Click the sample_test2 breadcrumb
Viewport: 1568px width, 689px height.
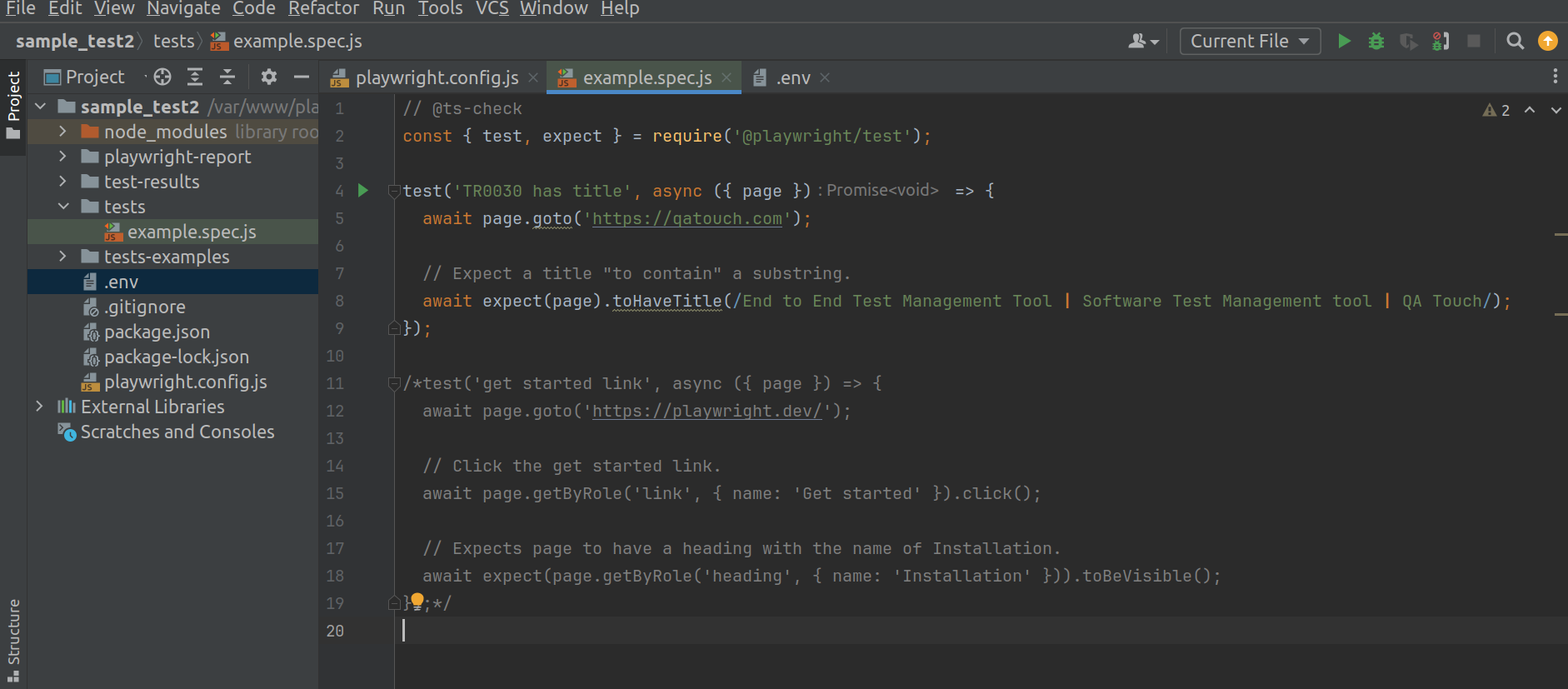coord(75,41)
